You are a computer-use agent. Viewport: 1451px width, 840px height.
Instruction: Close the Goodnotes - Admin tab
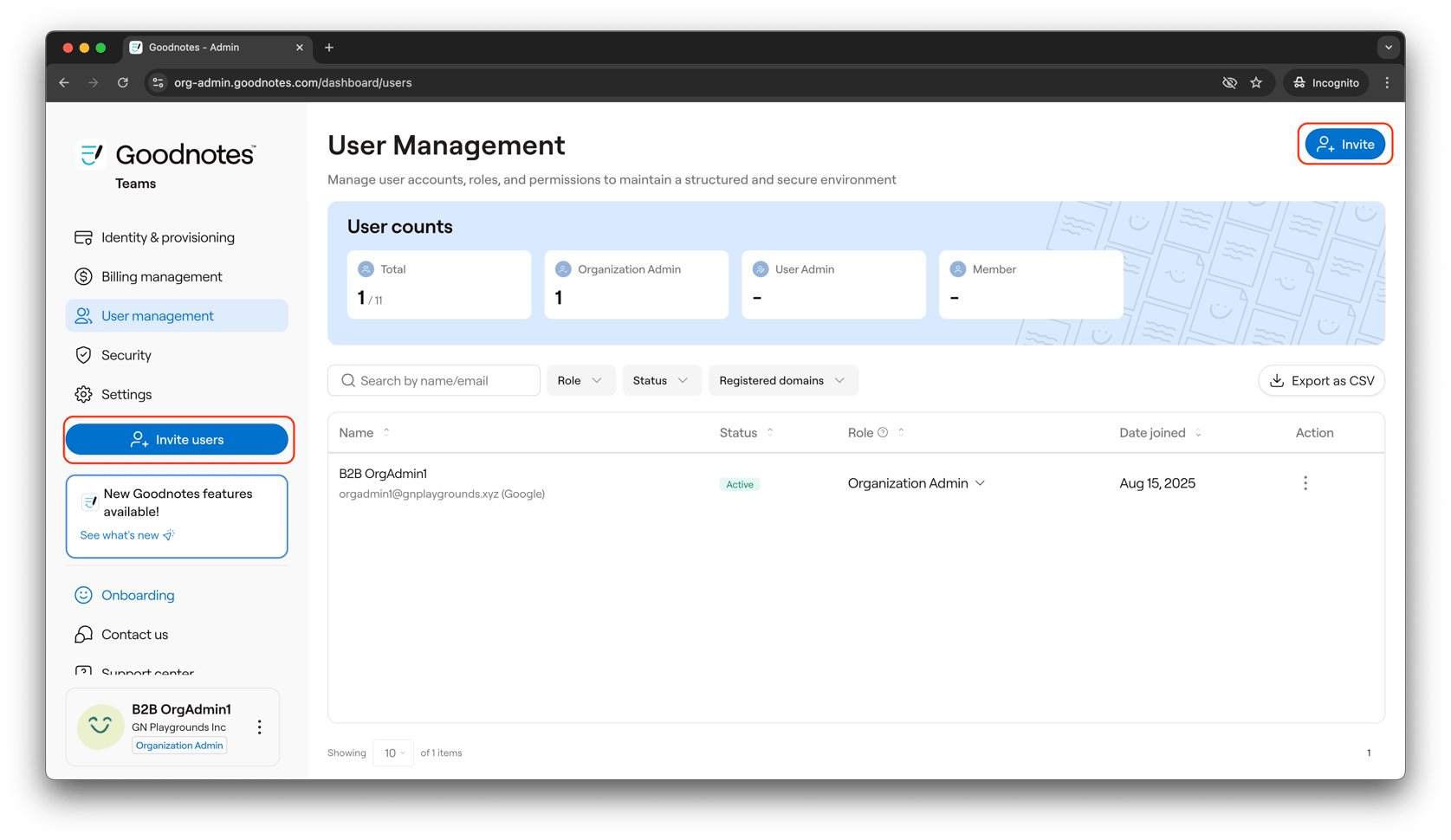[300, 48]
